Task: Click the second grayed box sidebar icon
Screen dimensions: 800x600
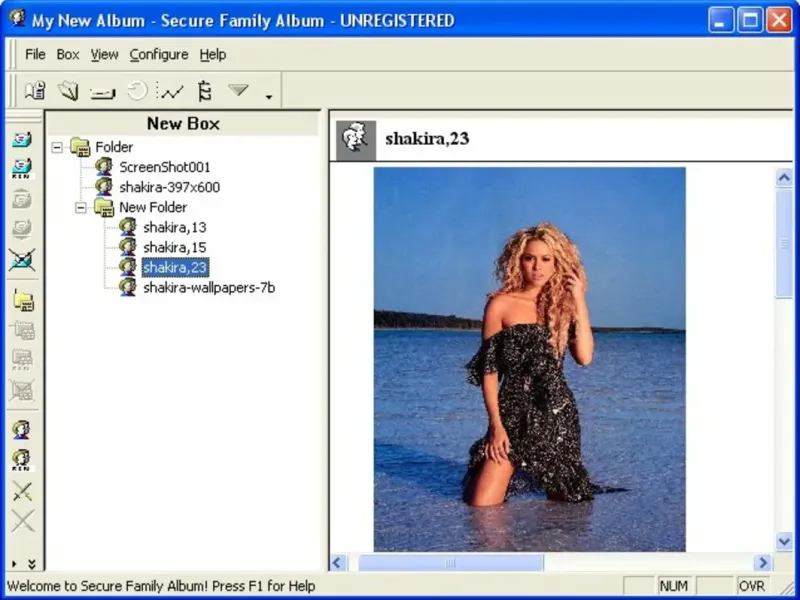Action: [x=22, y=229]
